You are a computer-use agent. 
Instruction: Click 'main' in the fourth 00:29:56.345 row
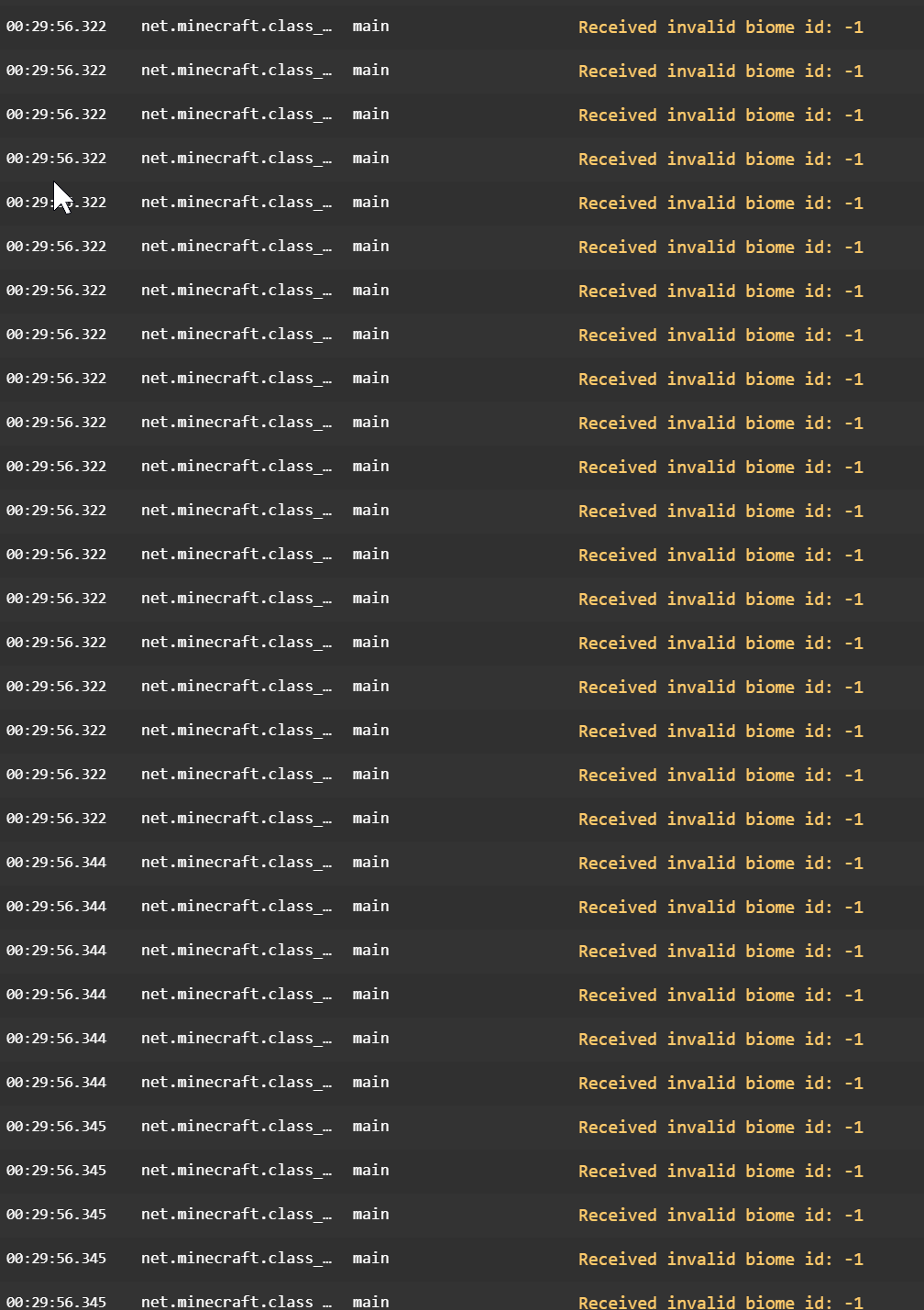370,1259
